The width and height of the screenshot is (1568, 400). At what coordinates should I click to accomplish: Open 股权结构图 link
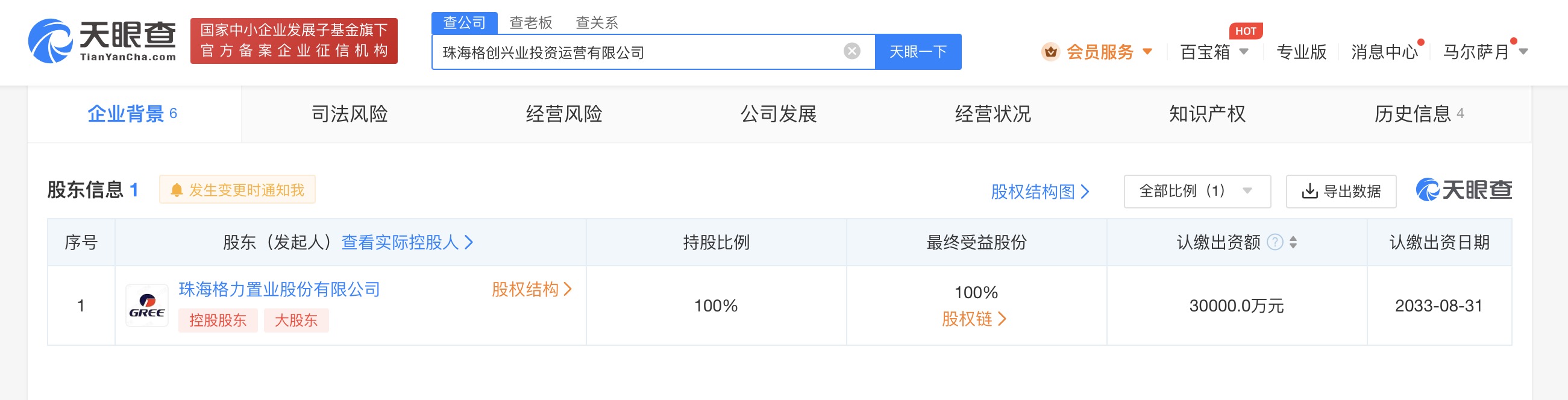1040,192
